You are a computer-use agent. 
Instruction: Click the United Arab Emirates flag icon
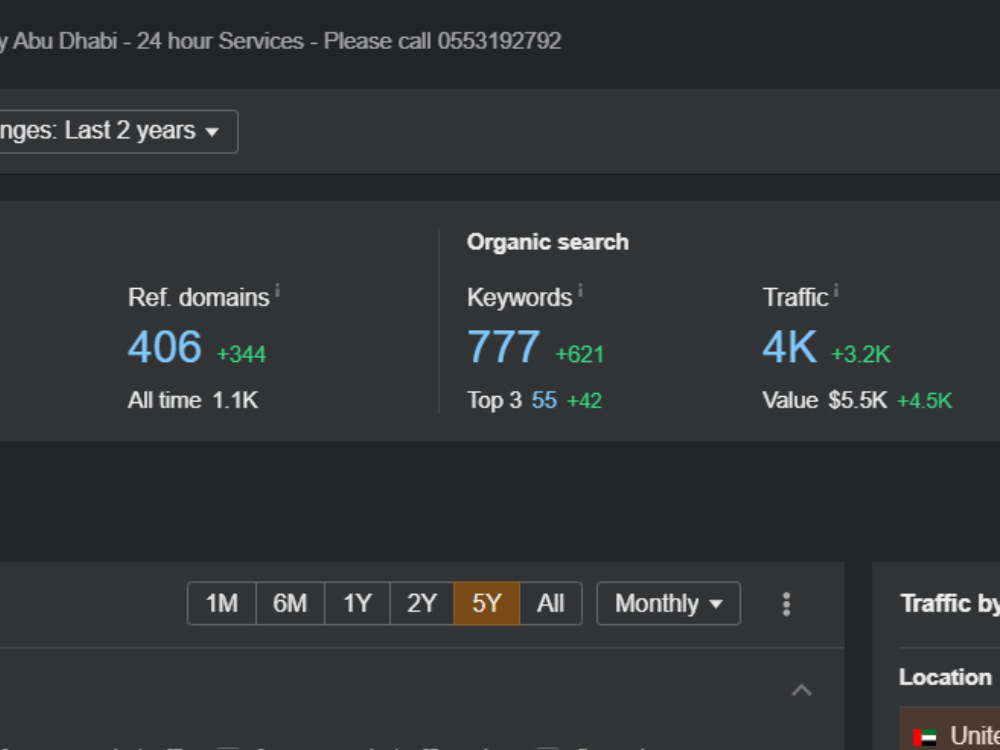[x=925, y=737]
